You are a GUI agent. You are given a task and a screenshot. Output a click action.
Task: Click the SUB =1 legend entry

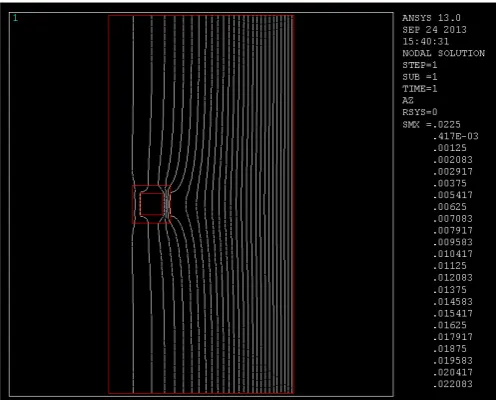[x=420, y=77]
